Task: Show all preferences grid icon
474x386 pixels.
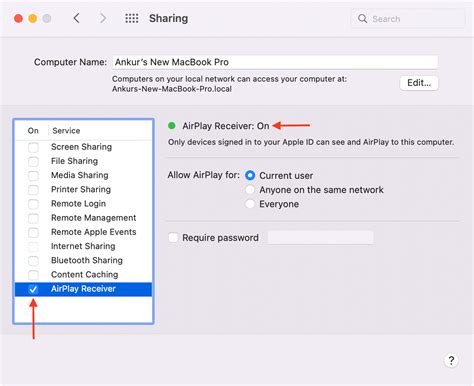Action: click(x=132, y=18)
